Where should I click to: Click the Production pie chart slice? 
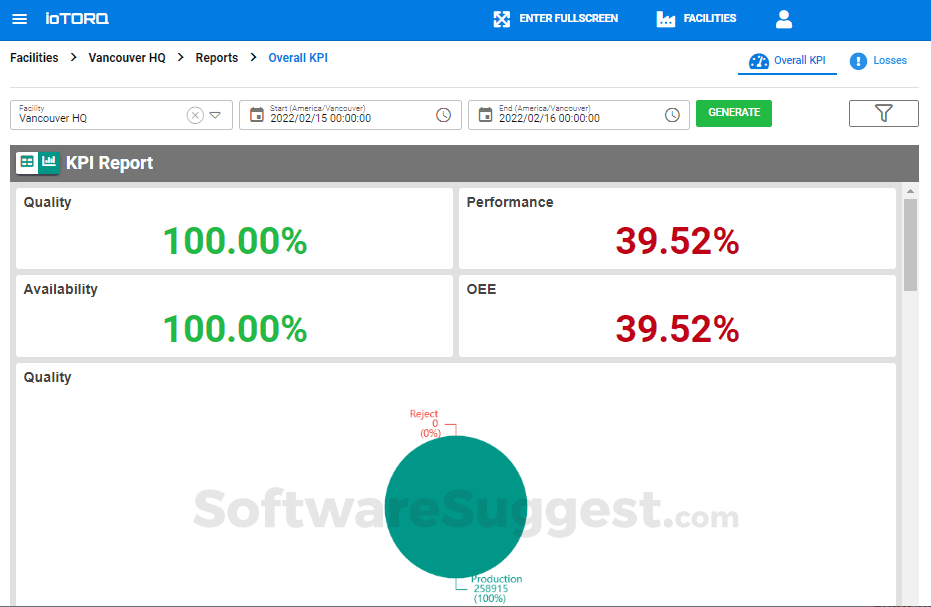(456, 507)
